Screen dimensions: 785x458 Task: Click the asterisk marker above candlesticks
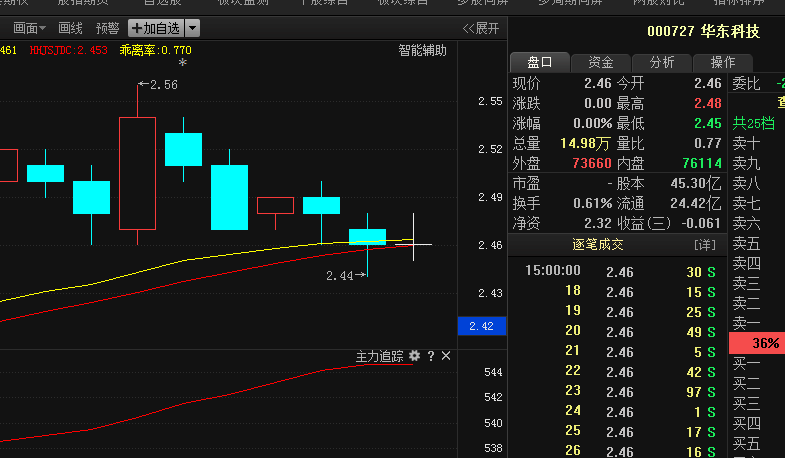pyautogui.click(x=183, y=63)
